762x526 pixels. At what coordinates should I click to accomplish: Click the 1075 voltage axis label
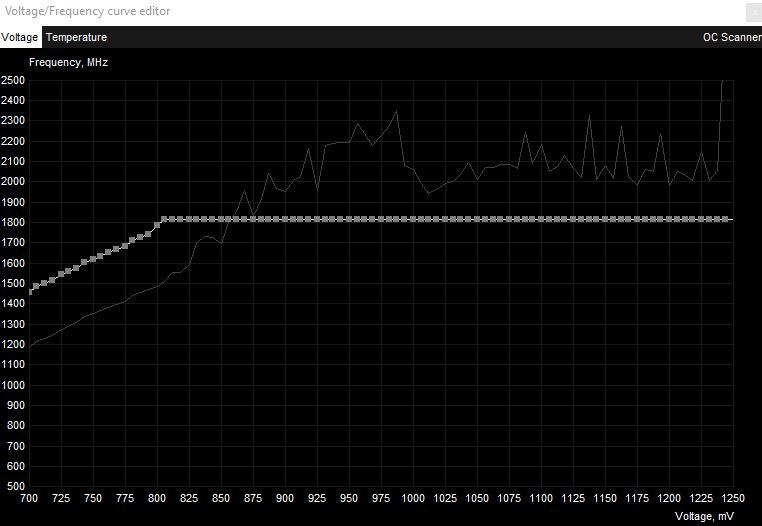click(509, 498)
